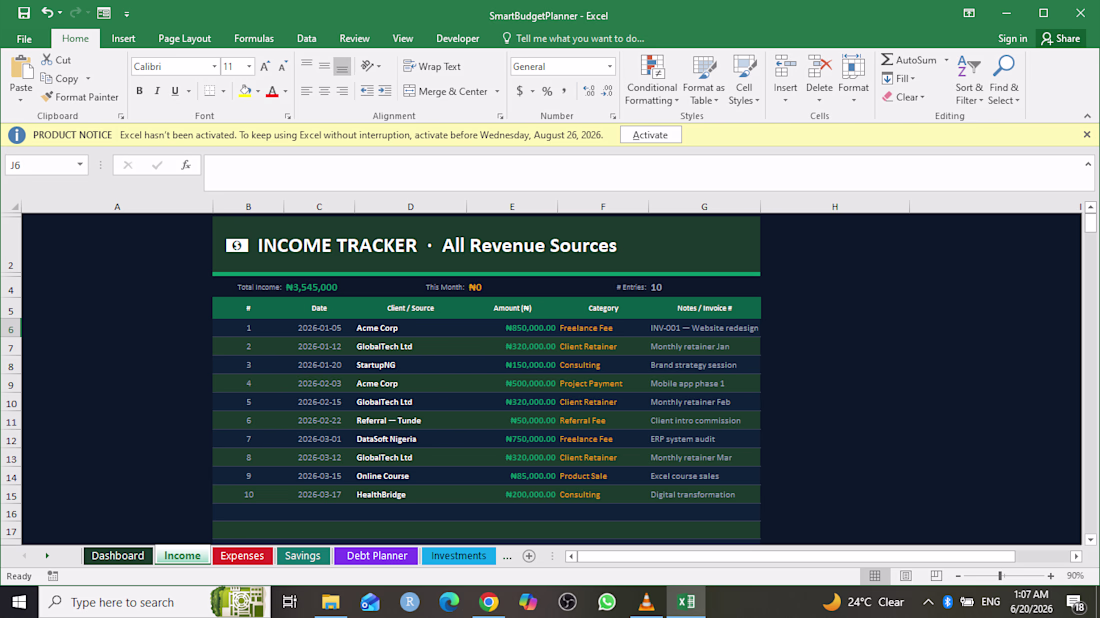This screenshot has height=618, width=1100.
Task: Open the font size dropdown
Action: coord(248,67)
